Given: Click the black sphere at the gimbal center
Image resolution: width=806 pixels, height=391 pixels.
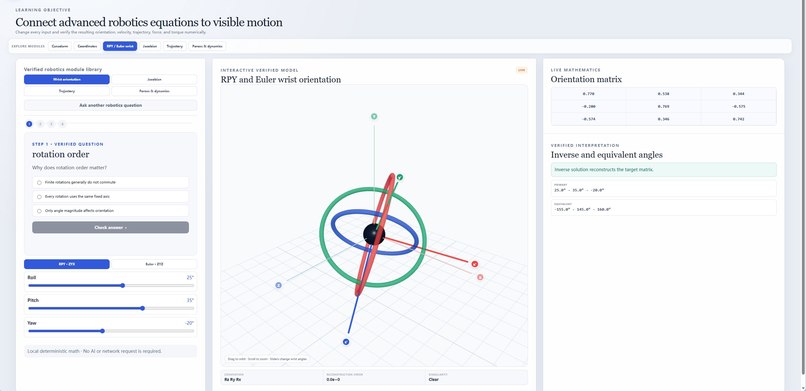Looking at the screenshot, I should (x=374, y=234).
